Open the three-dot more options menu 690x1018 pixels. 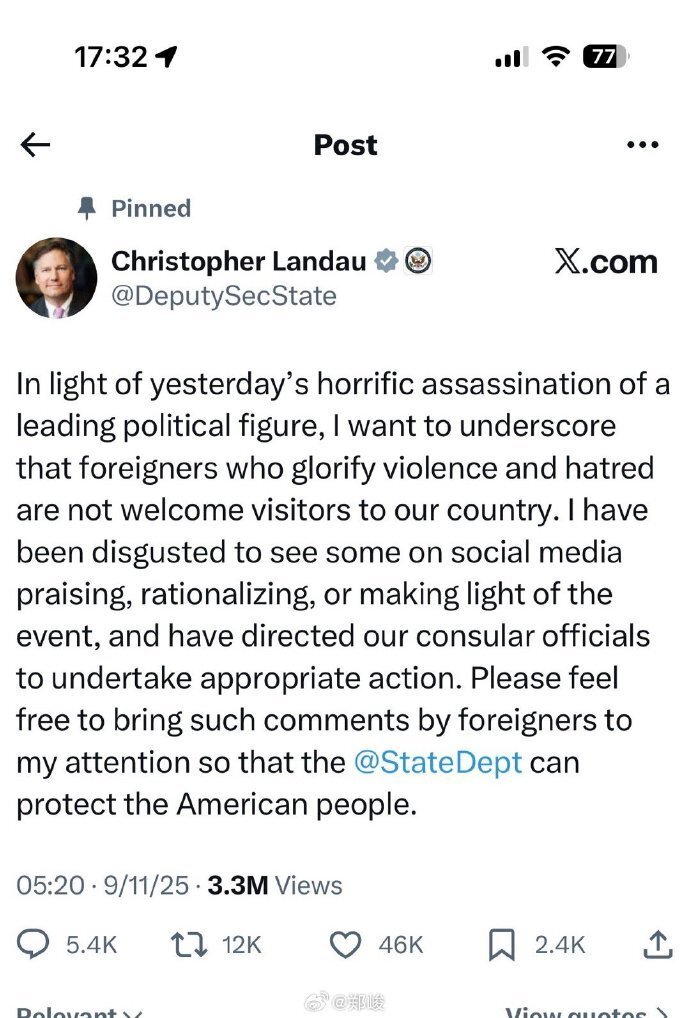coord(642,145)
